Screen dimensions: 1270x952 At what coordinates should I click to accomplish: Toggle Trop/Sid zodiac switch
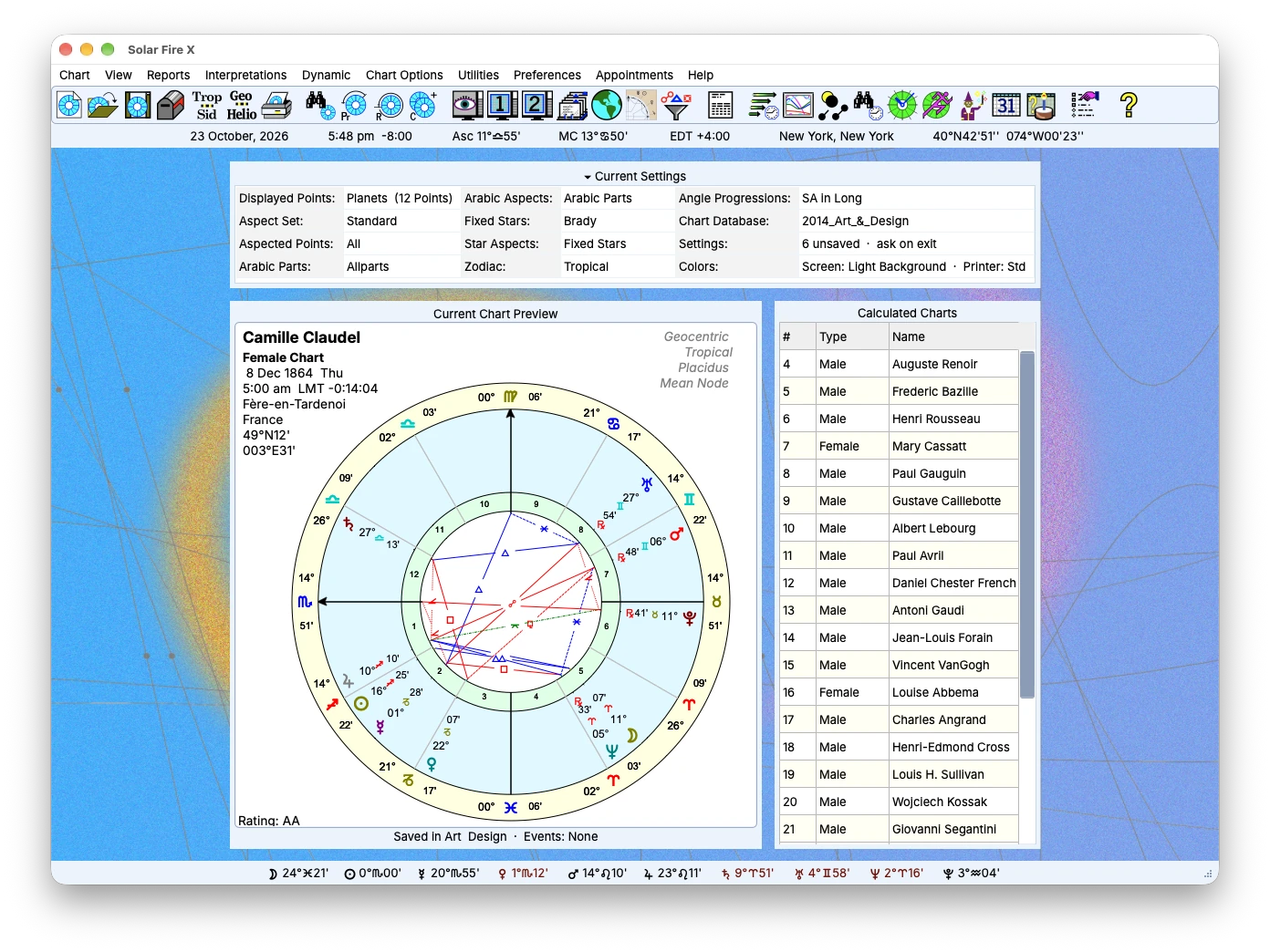pyautogui.click(x=207, y=105)
